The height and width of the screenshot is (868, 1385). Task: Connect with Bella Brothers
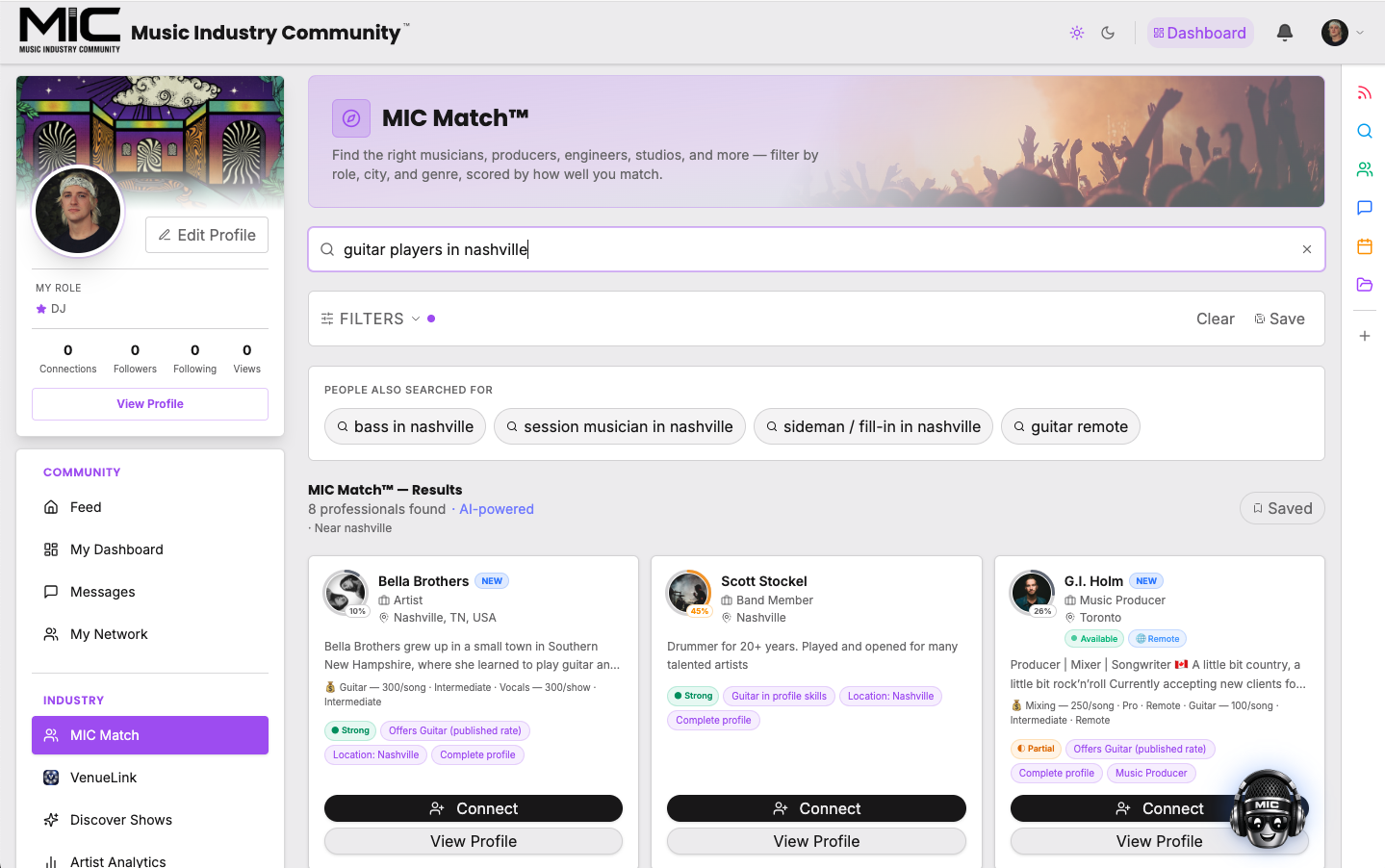pyautogui.click(x=474, y=808)
